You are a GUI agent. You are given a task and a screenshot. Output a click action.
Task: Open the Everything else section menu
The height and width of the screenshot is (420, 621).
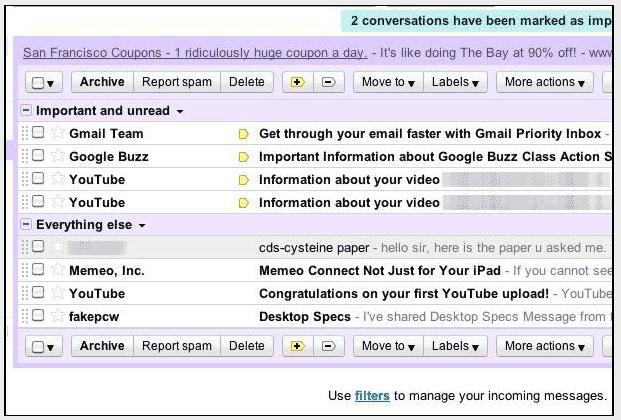coord(142,226)
